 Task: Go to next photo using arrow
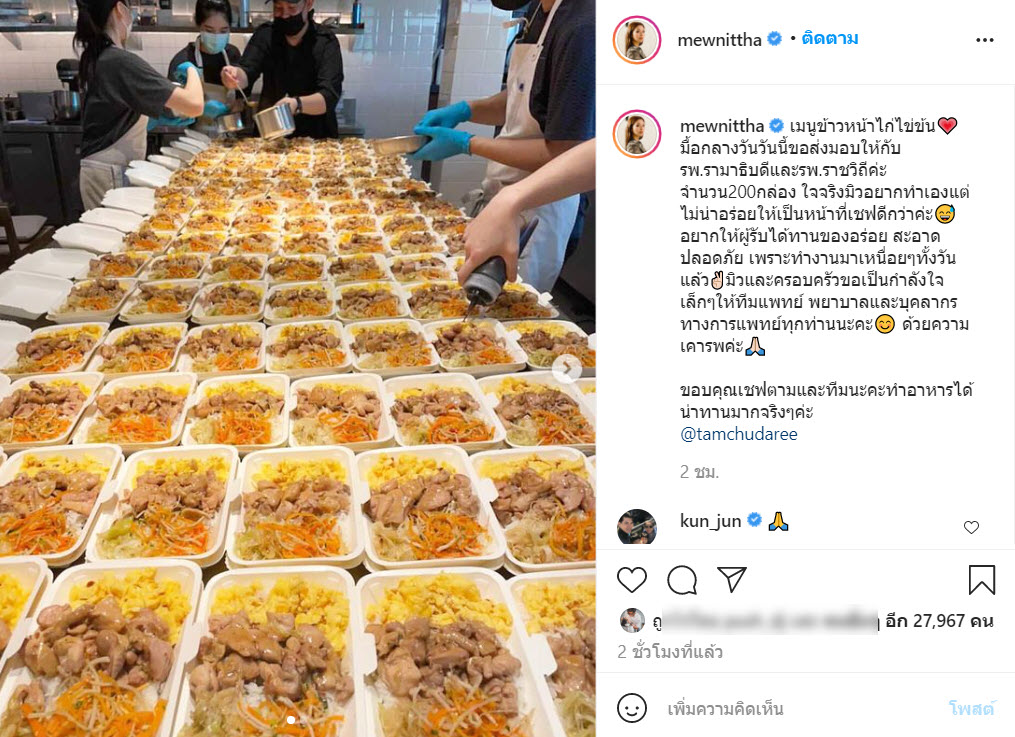(x=566, y=369)
